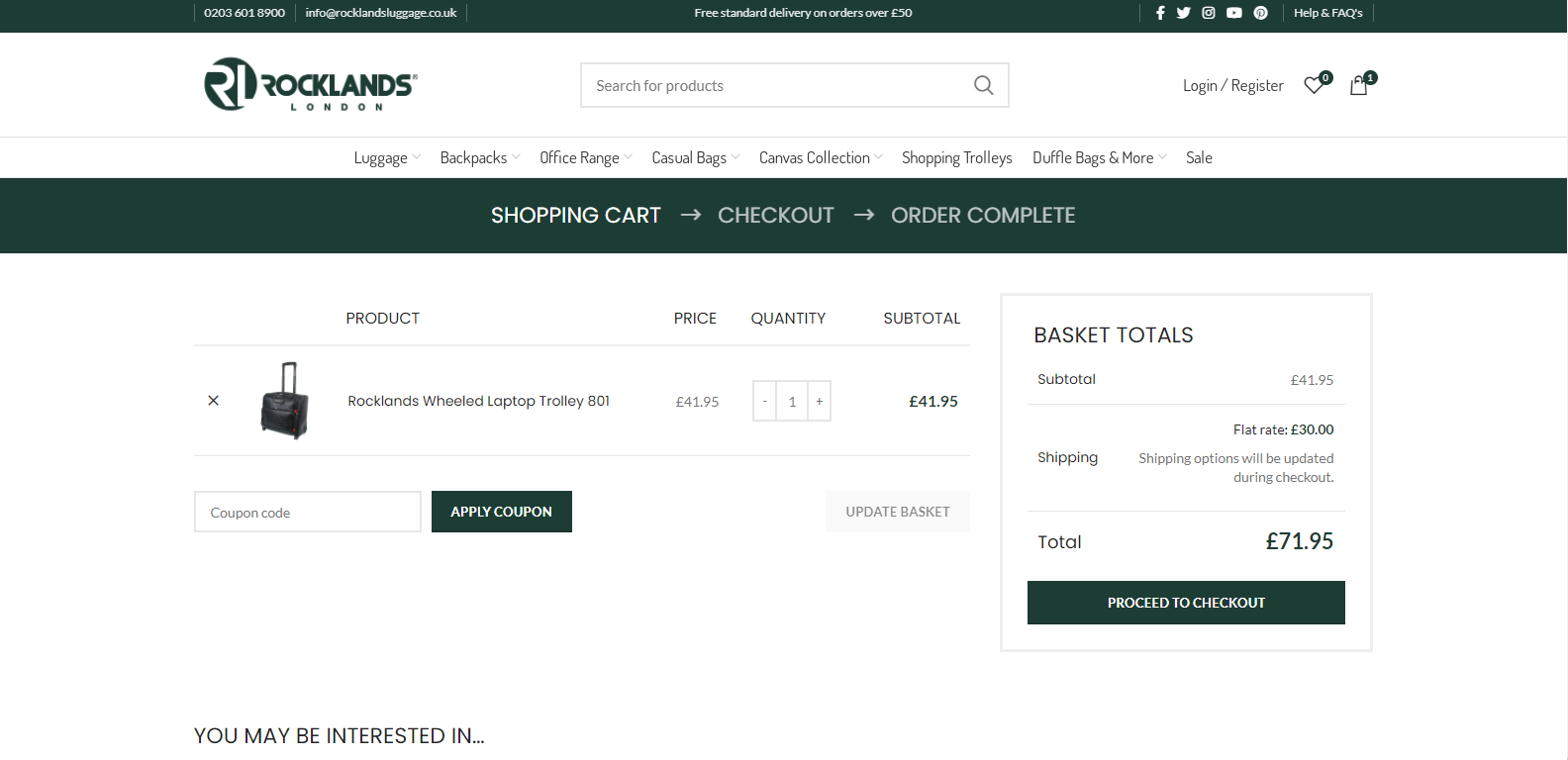Expand the Luggage menu

pos(387,157)
